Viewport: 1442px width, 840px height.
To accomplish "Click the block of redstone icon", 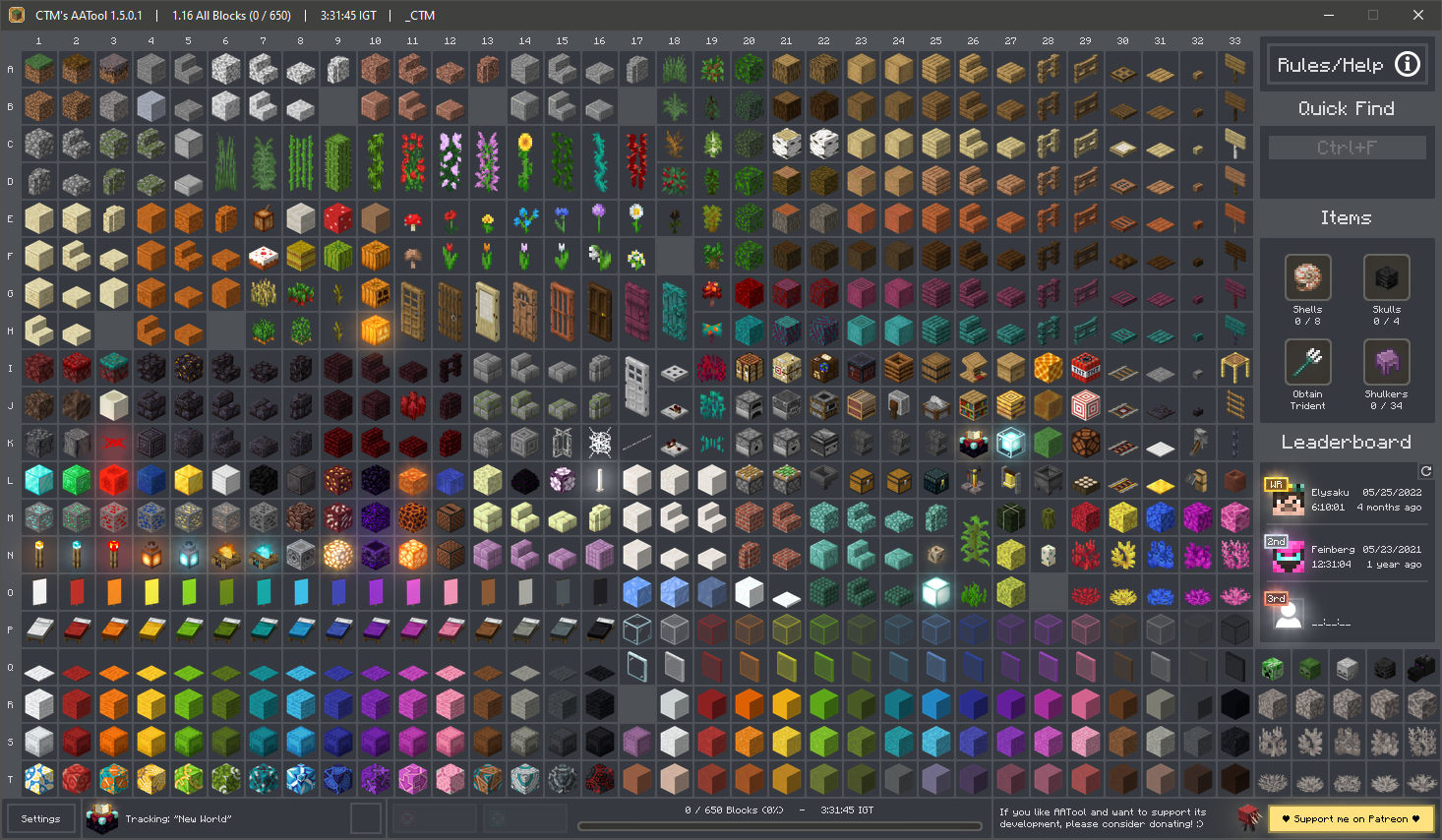I will tap(113, 480).
